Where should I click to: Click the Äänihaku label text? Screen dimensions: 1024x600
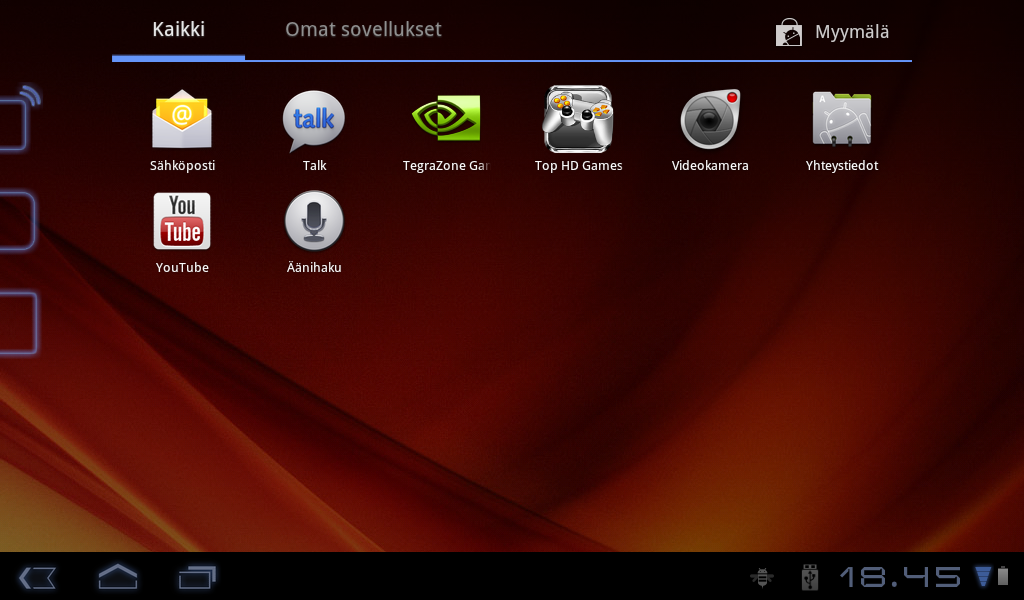[x=314, y=267]
